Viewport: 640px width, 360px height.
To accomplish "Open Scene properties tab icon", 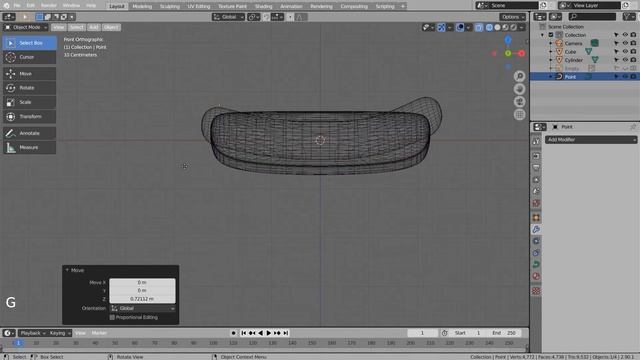I will pos(536,191).
